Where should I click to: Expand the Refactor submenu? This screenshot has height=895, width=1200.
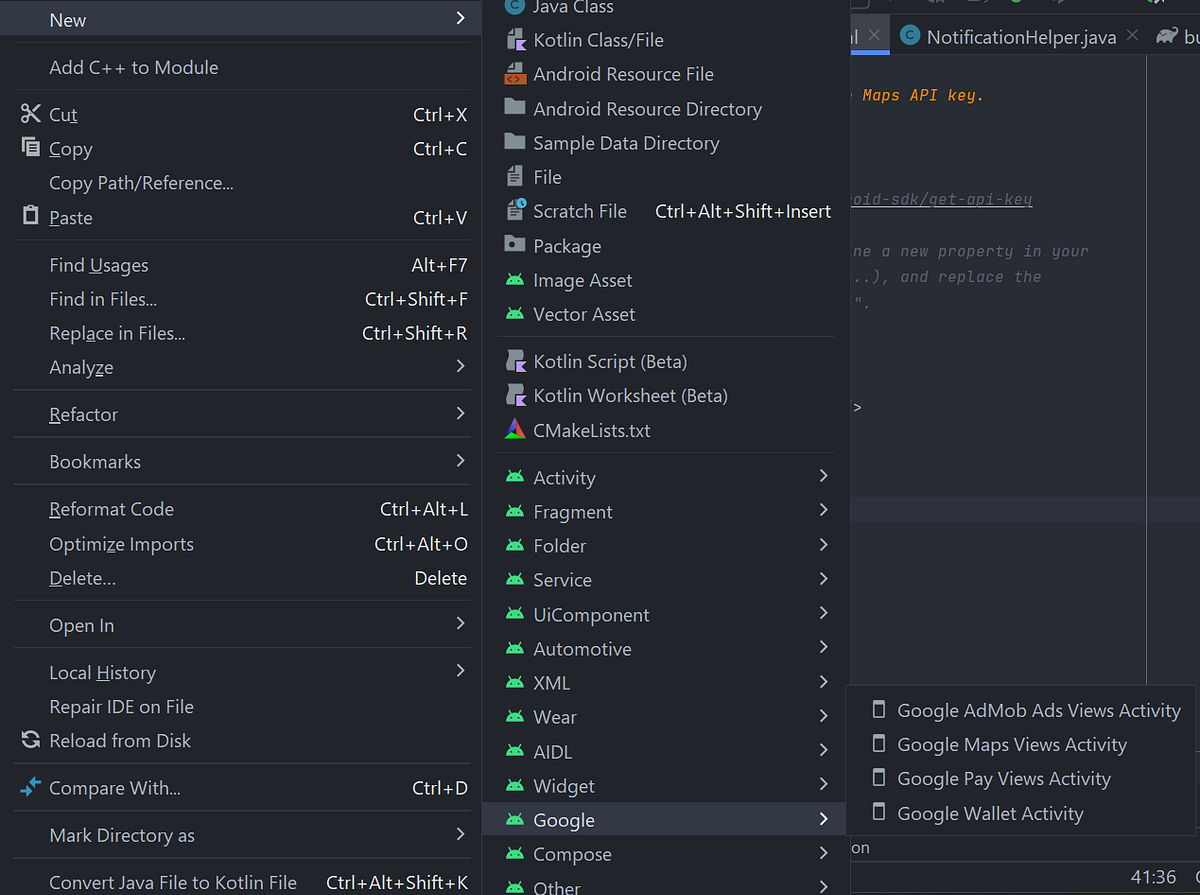point(82,414)
